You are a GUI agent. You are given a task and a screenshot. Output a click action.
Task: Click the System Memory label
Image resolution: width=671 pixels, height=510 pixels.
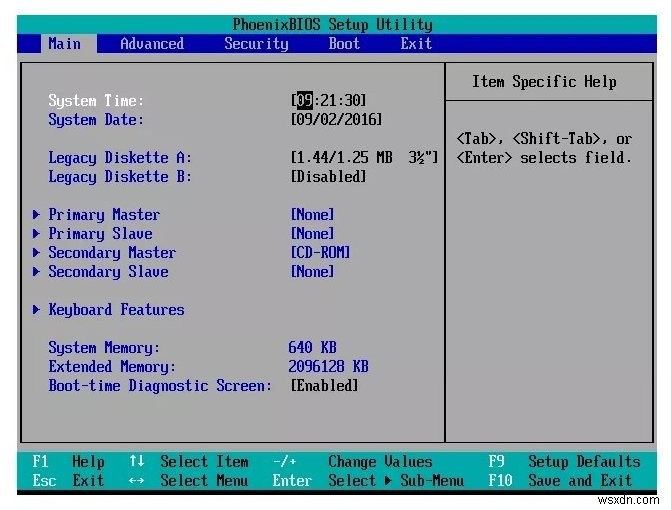point(104,347)
